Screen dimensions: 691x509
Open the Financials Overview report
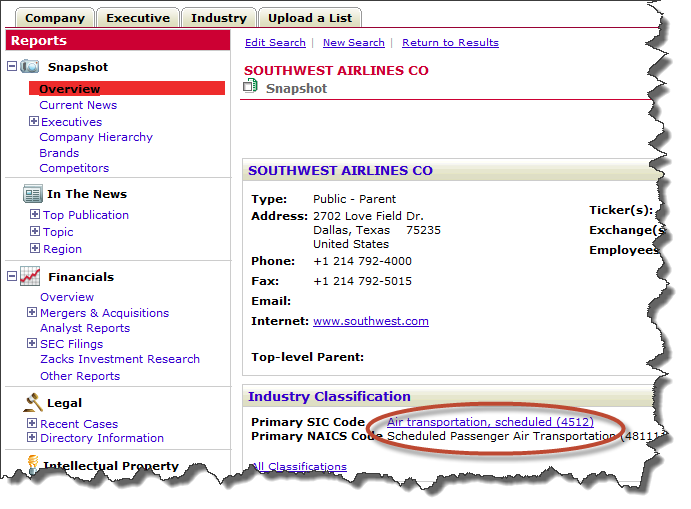pyautogui.click(x=67, y=297)
